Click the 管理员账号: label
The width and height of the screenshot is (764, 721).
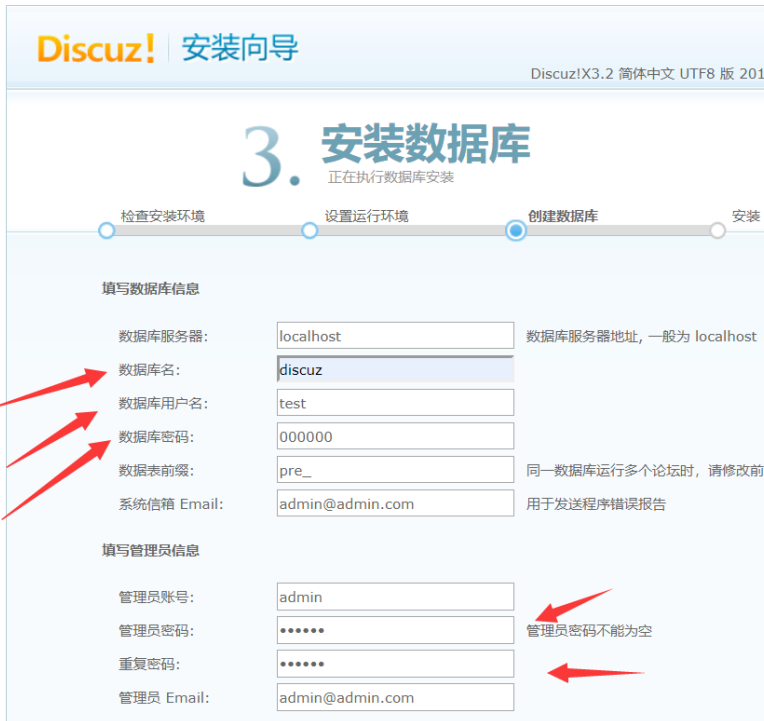[156, 597]
